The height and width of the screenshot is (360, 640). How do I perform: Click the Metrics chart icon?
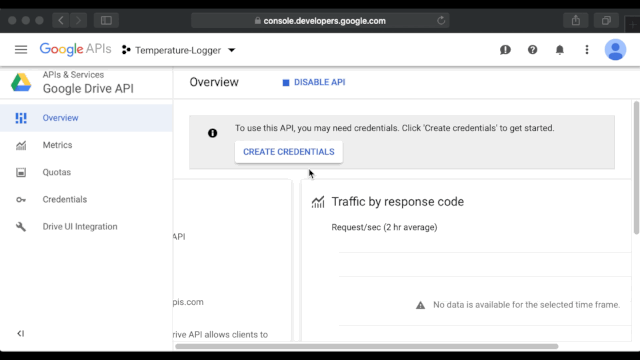click(21, 145)
